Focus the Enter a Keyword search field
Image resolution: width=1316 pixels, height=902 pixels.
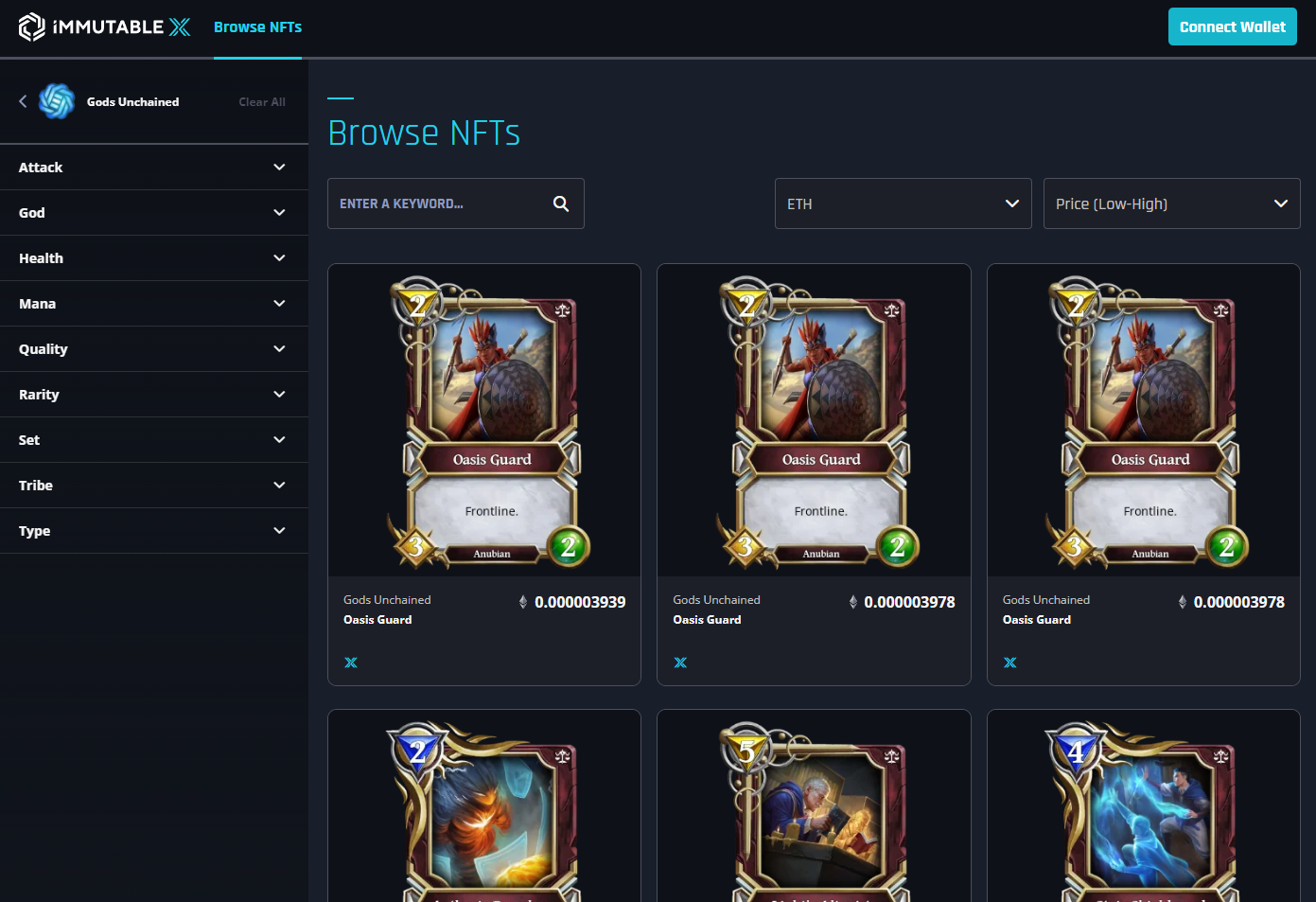pyautogui.click(x=456, y=203)
